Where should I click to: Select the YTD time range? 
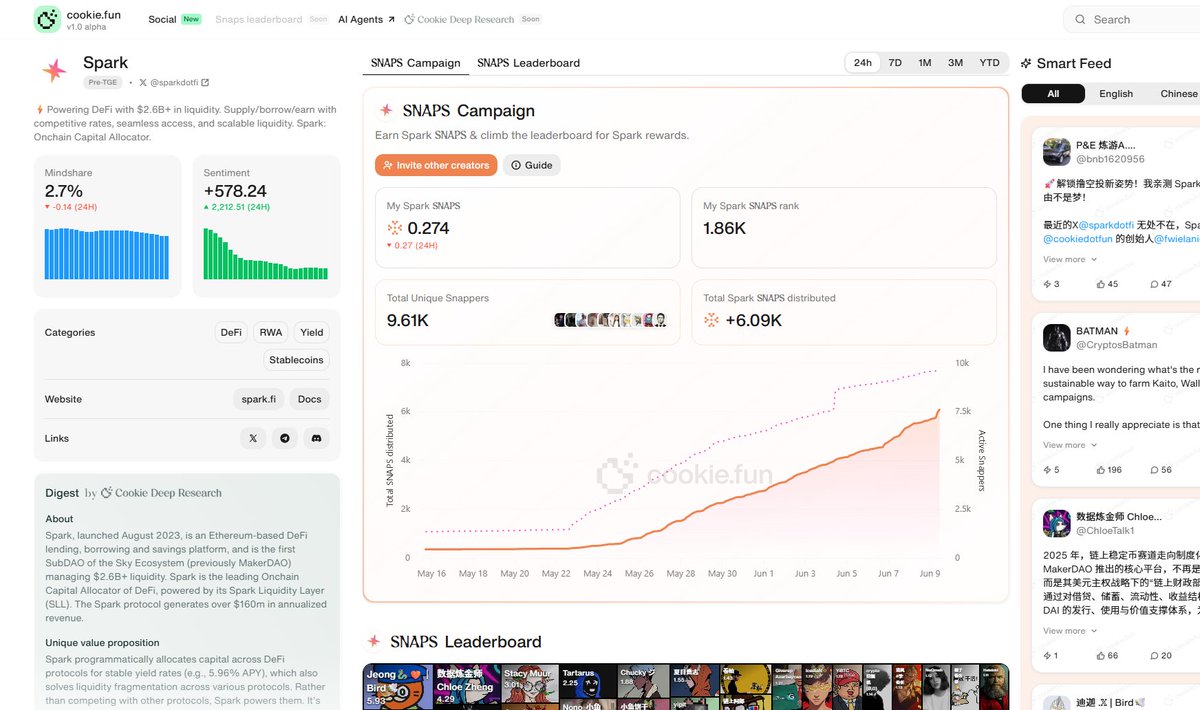(x=989, y=63)
